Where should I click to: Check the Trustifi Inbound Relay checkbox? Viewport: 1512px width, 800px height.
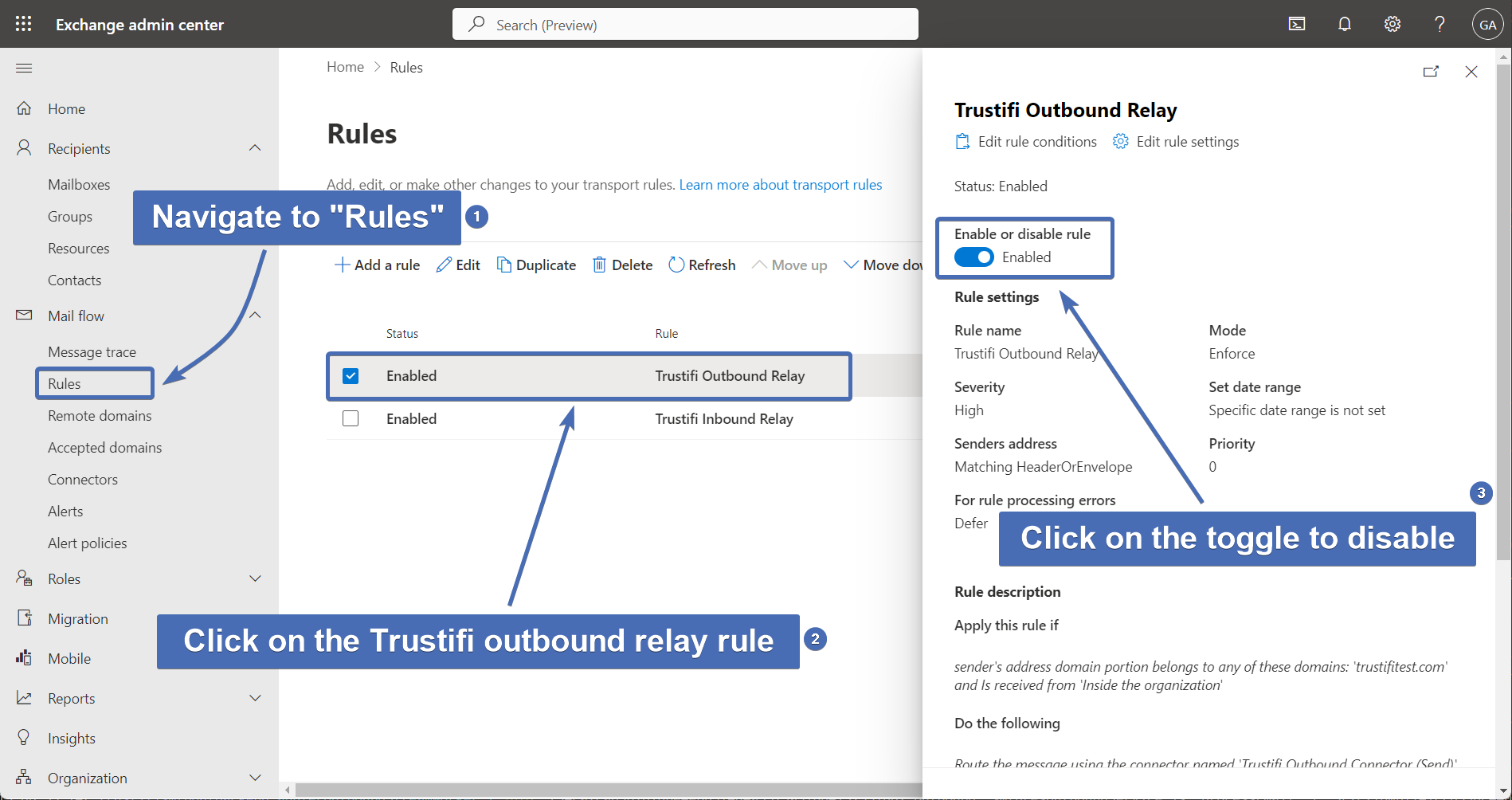(x=351, y=418)
